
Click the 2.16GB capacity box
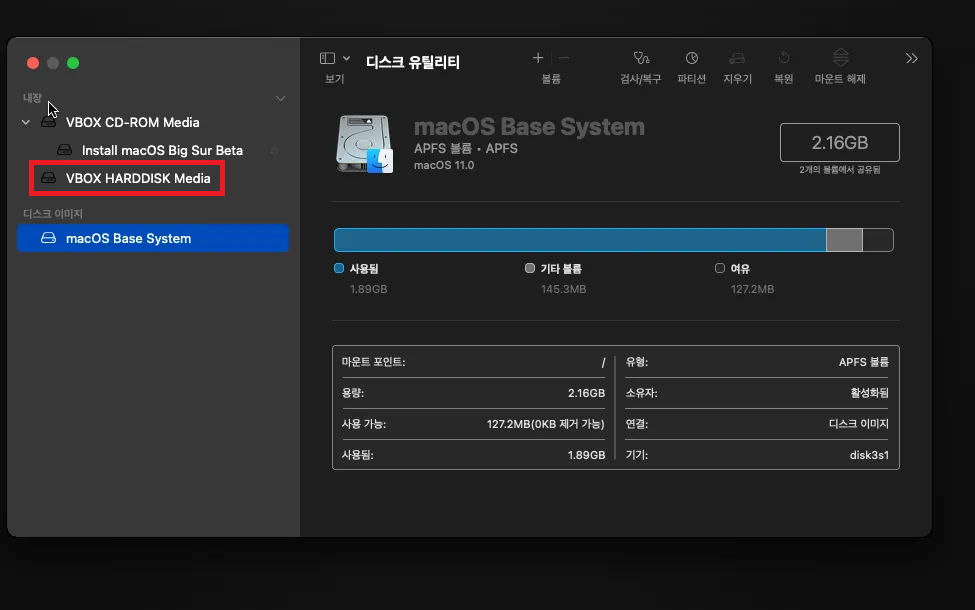tap(839, 142)
